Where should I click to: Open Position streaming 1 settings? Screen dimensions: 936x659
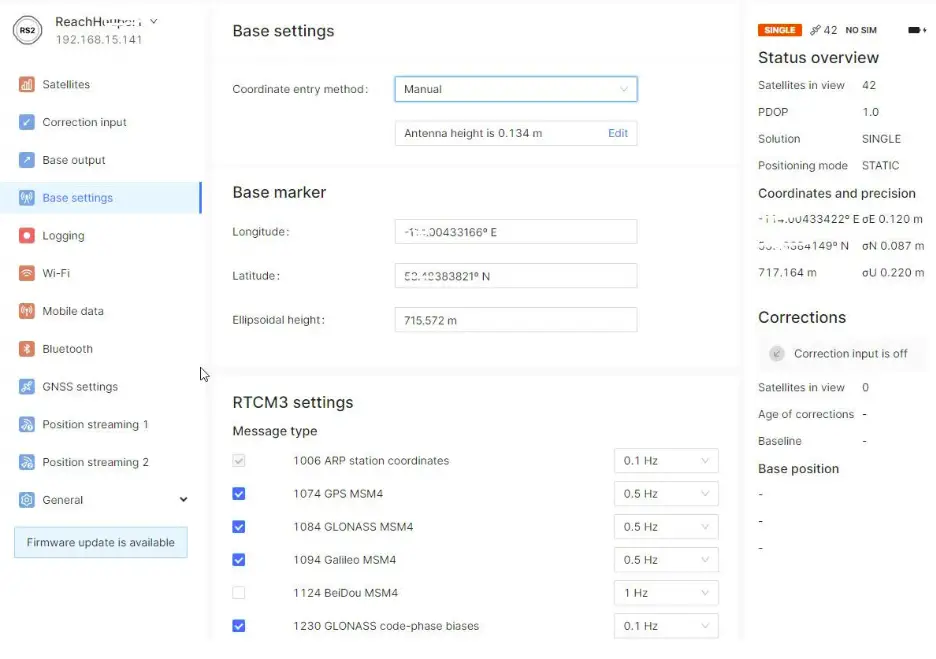(95, 424)
